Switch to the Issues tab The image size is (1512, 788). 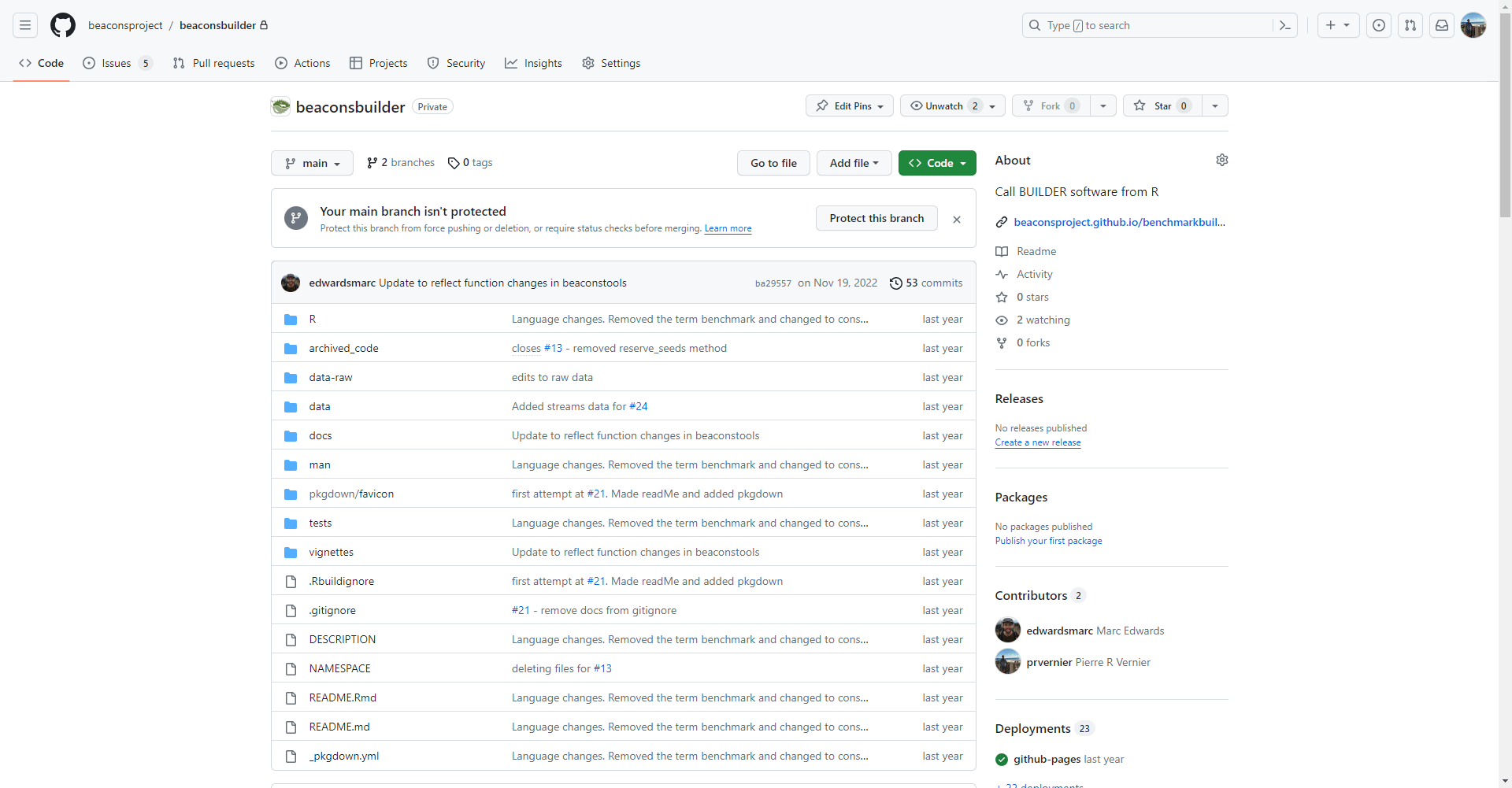(117, 63)
